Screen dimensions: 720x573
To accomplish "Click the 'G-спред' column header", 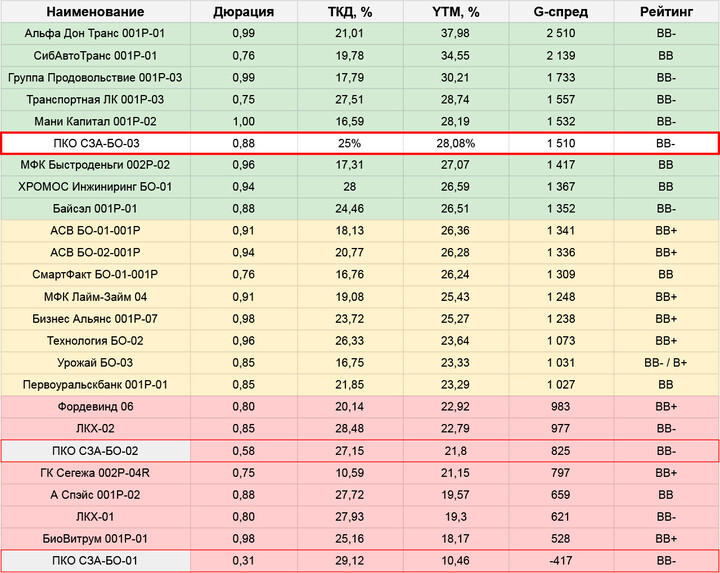I will pos(561,11).
